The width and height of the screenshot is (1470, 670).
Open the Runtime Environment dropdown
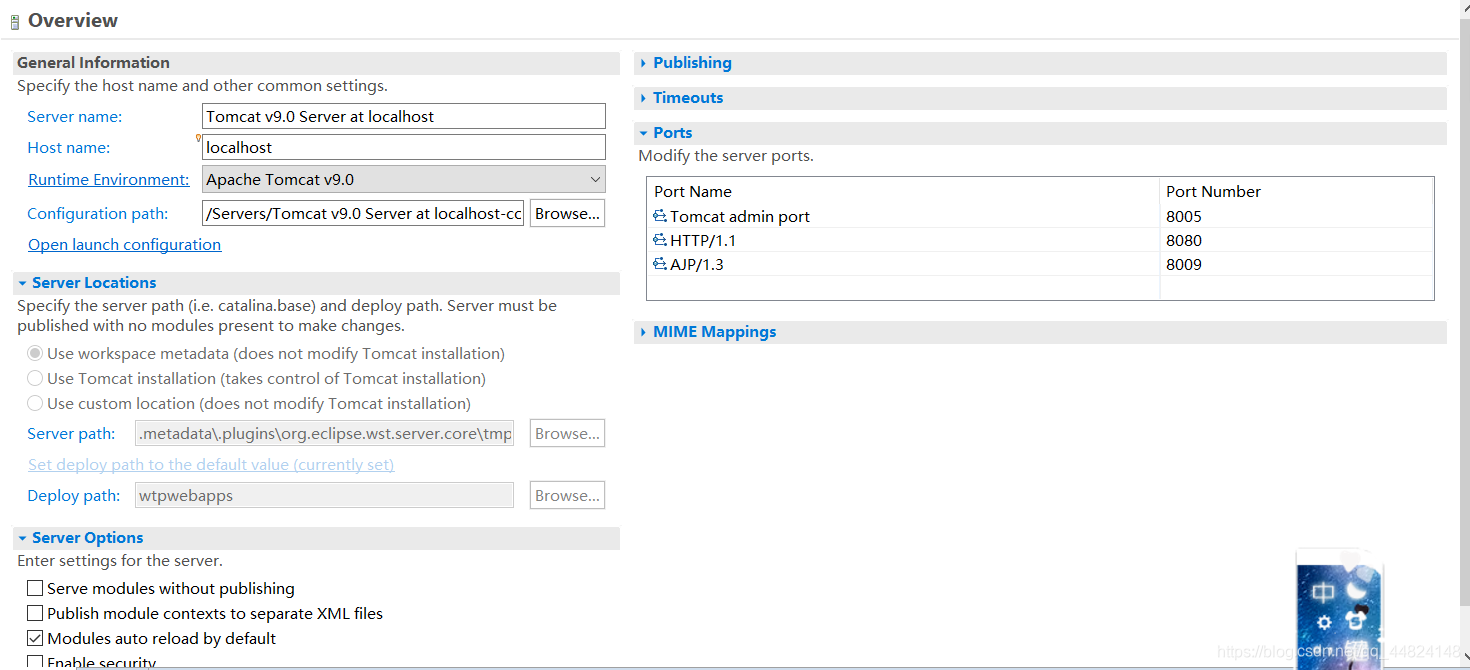tap(592, 178)
